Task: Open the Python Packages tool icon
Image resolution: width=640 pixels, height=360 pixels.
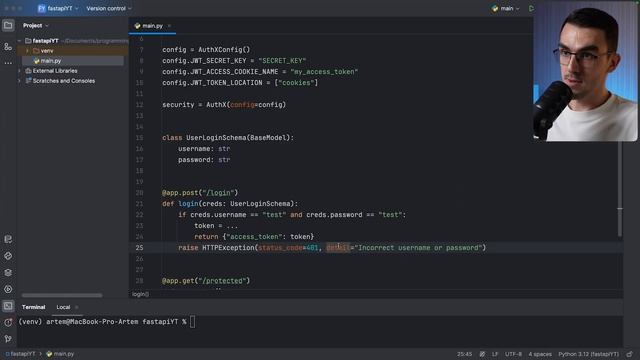Action: 8,239
